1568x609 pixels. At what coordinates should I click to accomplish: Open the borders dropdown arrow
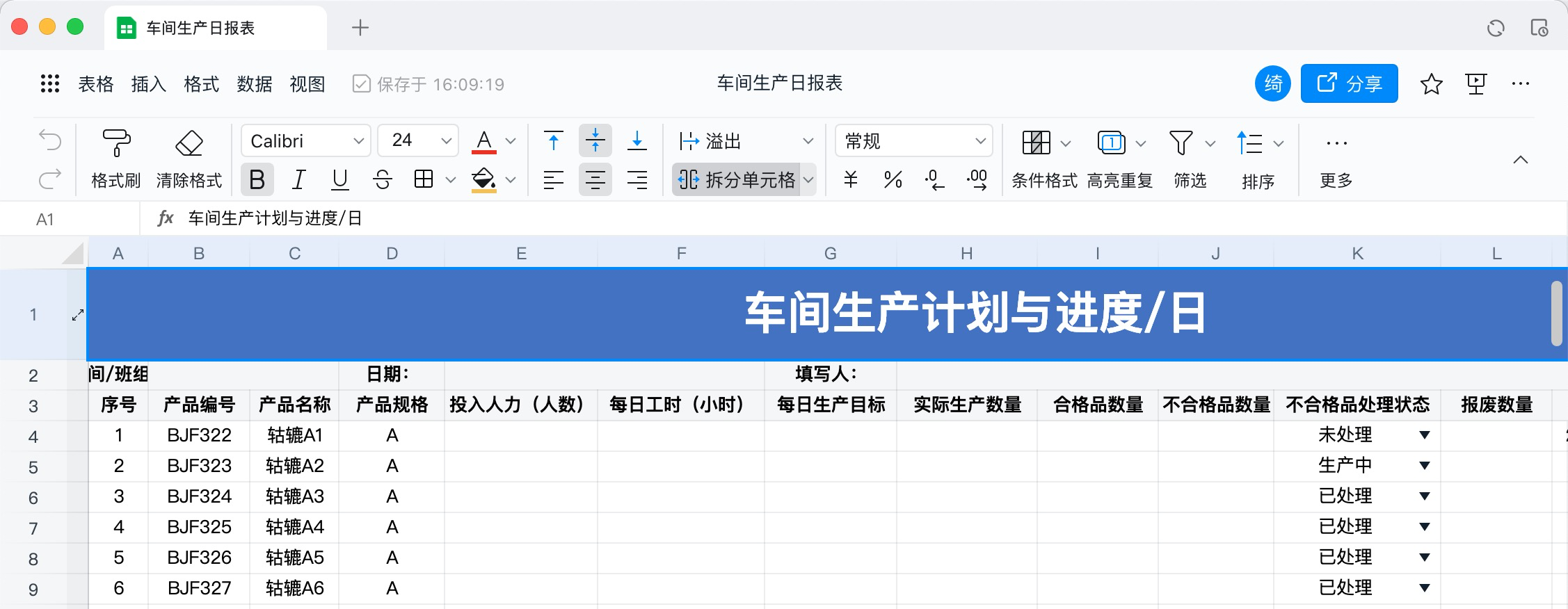click(x=450, y=180)
